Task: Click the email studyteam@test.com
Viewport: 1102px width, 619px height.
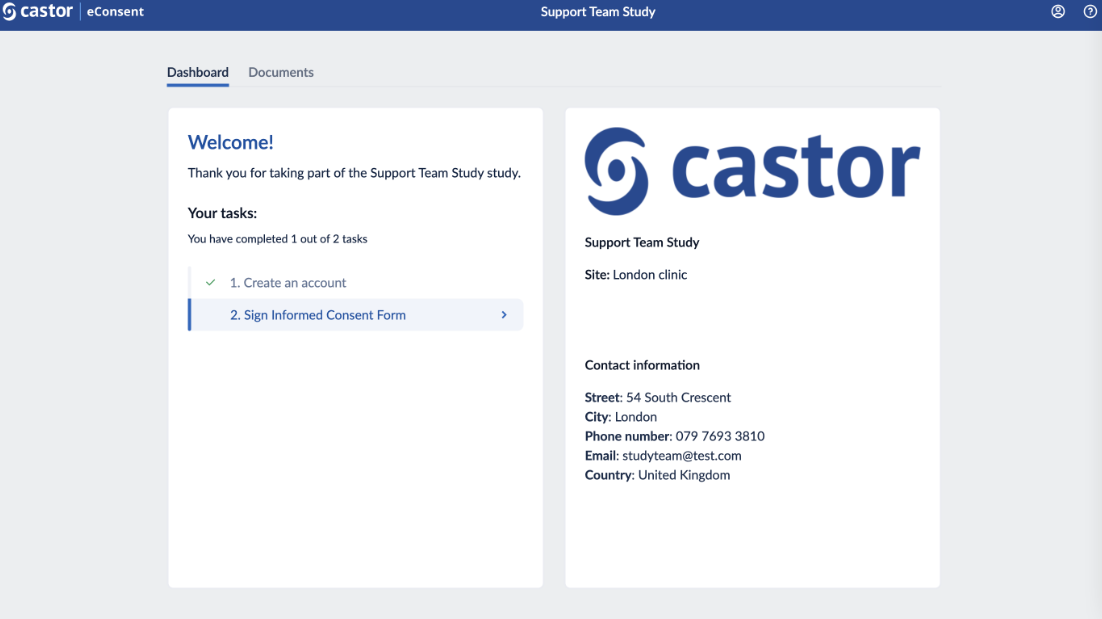Action: [x=682, y=455]
